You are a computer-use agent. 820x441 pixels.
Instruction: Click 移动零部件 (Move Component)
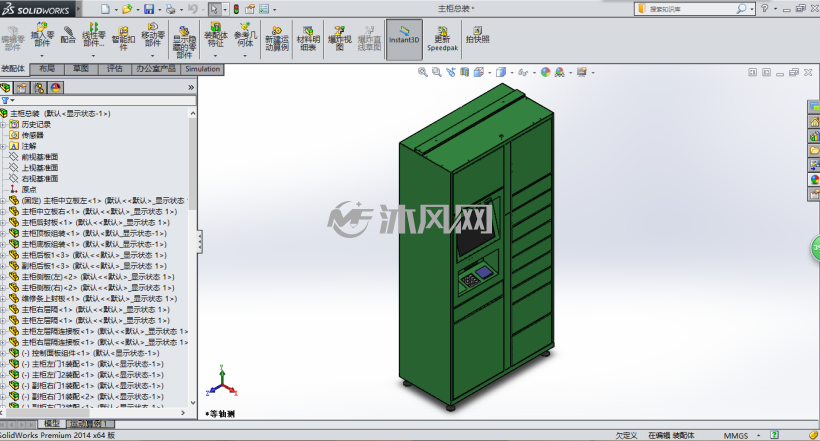tap(153, 36)
